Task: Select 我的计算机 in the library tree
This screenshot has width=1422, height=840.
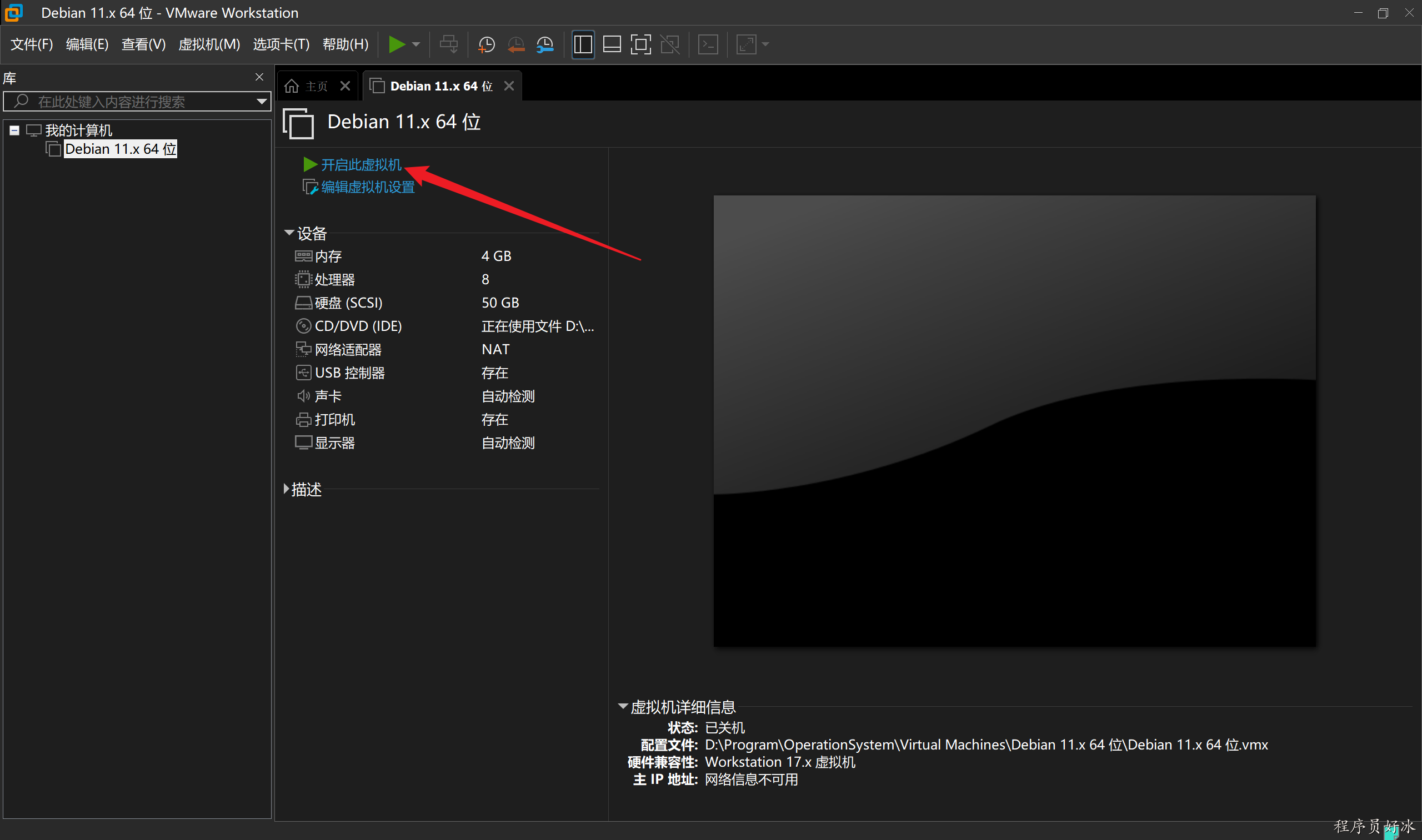Action: [79, 131]
